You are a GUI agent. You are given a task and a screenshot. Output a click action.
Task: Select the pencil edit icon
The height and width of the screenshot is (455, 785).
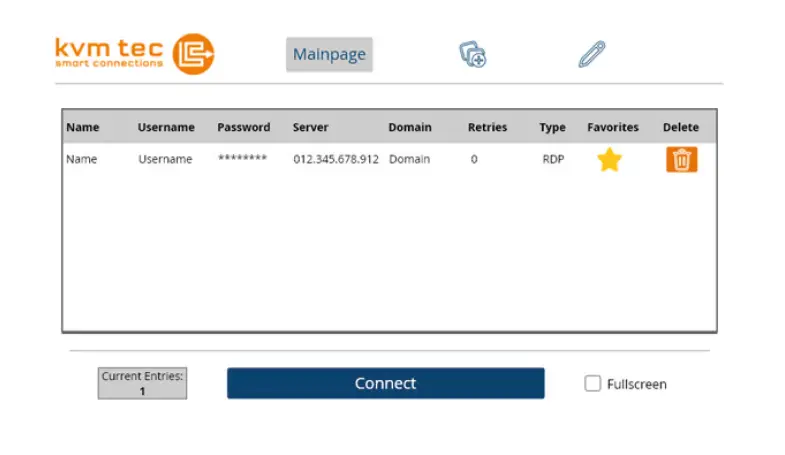click(592, 54)
